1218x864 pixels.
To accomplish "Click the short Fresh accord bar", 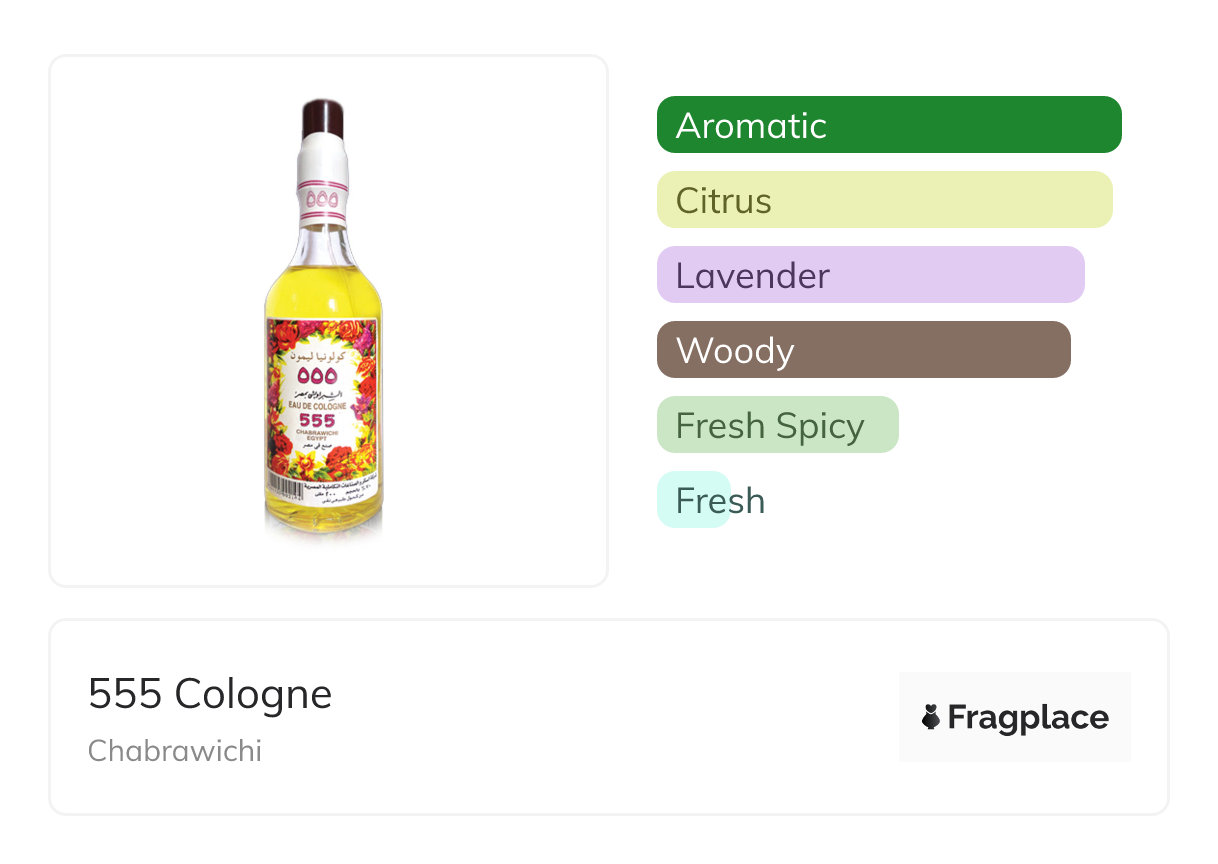I will pos(694,500).
